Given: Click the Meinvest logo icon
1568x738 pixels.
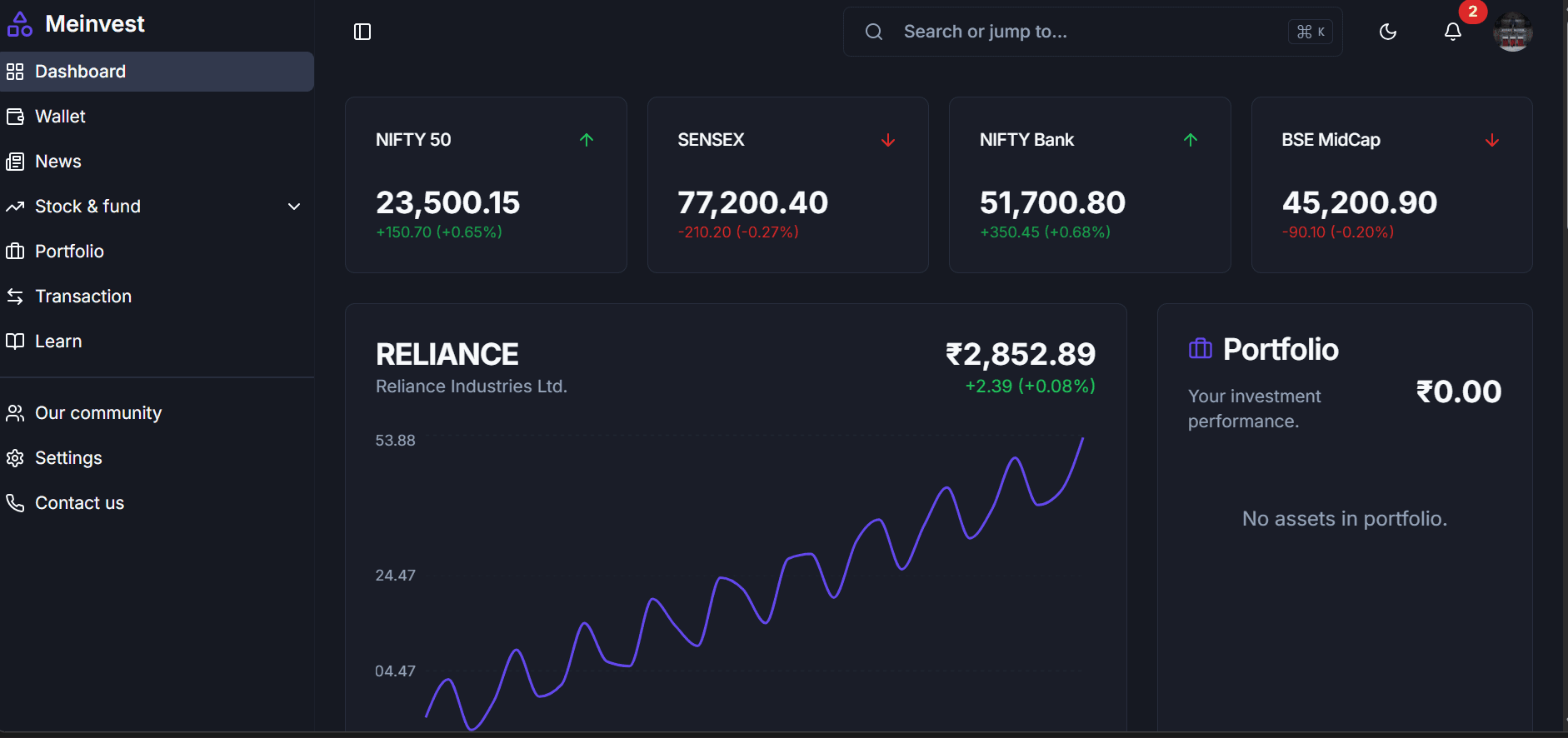Looking at the screenshot, I should coord(19,25).
